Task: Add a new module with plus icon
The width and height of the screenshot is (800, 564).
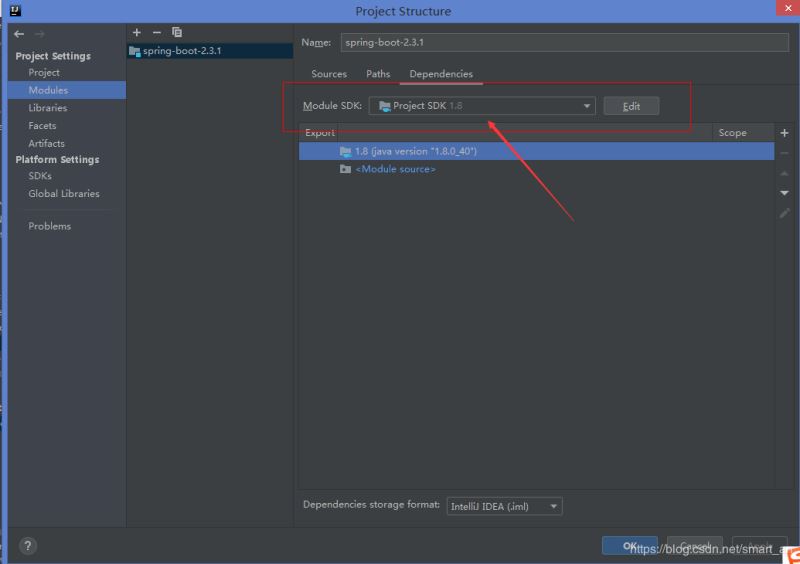Action: coord(137,32)
